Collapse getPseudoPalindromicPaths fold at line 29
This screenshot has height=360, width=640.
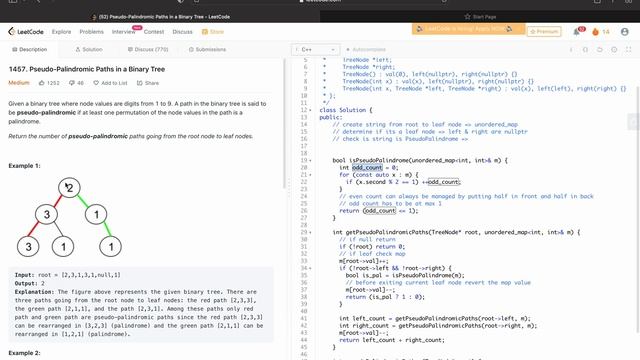(310, 232)
